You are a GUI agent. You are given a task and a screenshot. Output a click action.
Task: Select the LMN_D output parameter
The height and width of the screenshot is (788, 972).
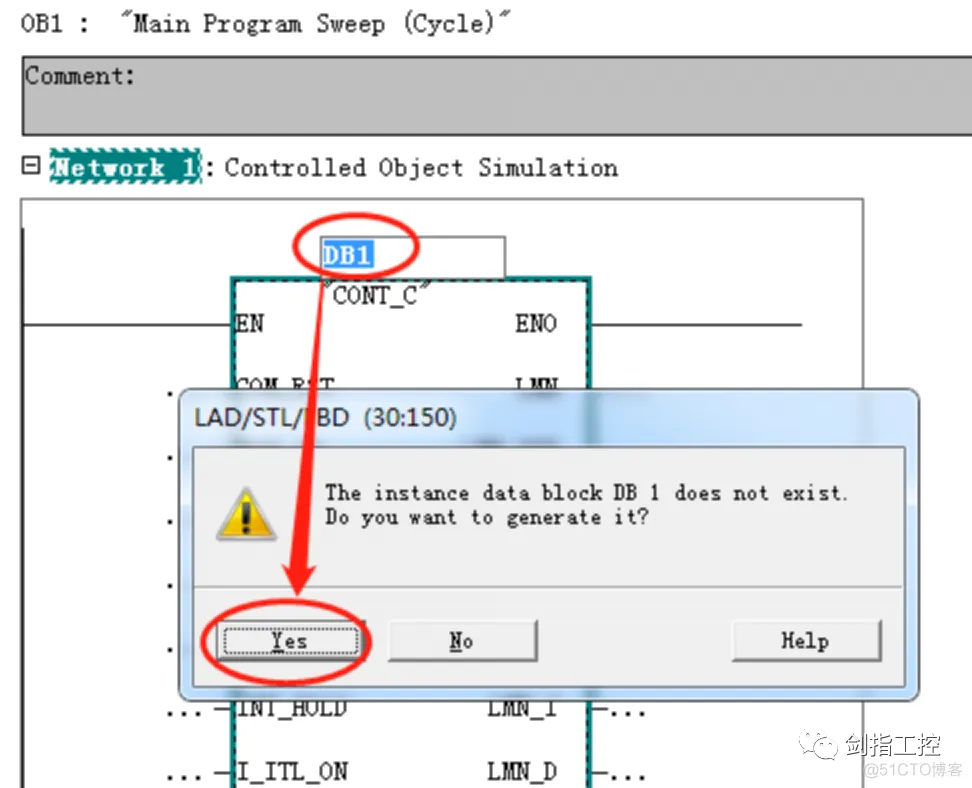[522, 772]
